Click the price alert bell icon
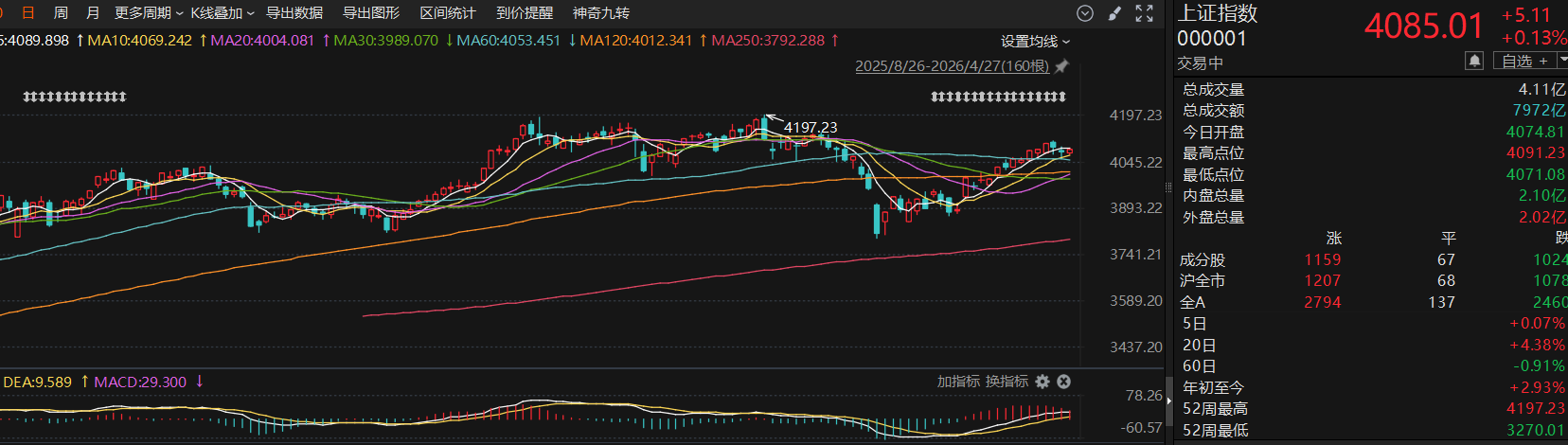 [1474, 61]
